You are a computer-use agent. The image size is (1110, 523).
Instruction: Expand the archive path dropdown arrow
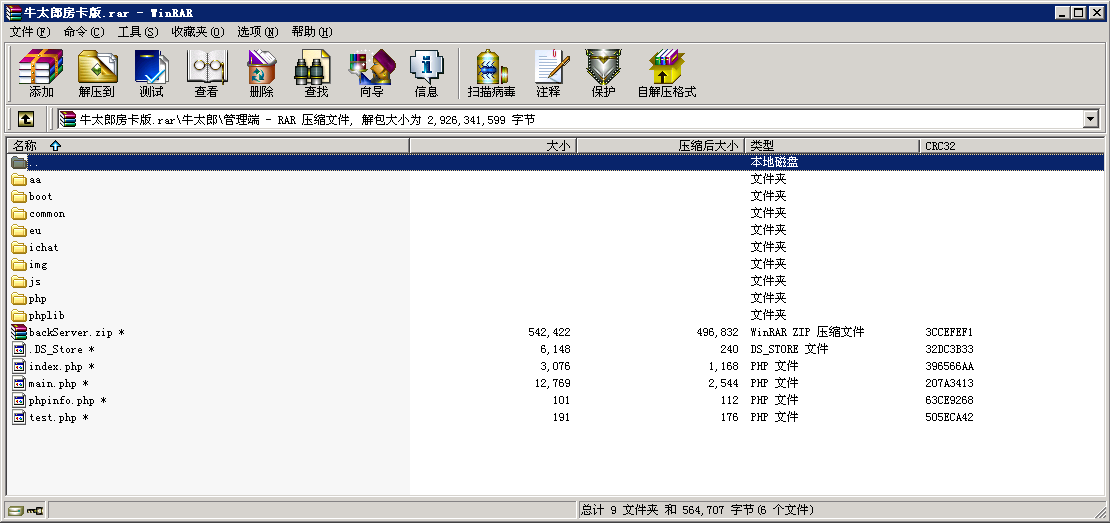pyautogui.click(x=1090, y=119)
